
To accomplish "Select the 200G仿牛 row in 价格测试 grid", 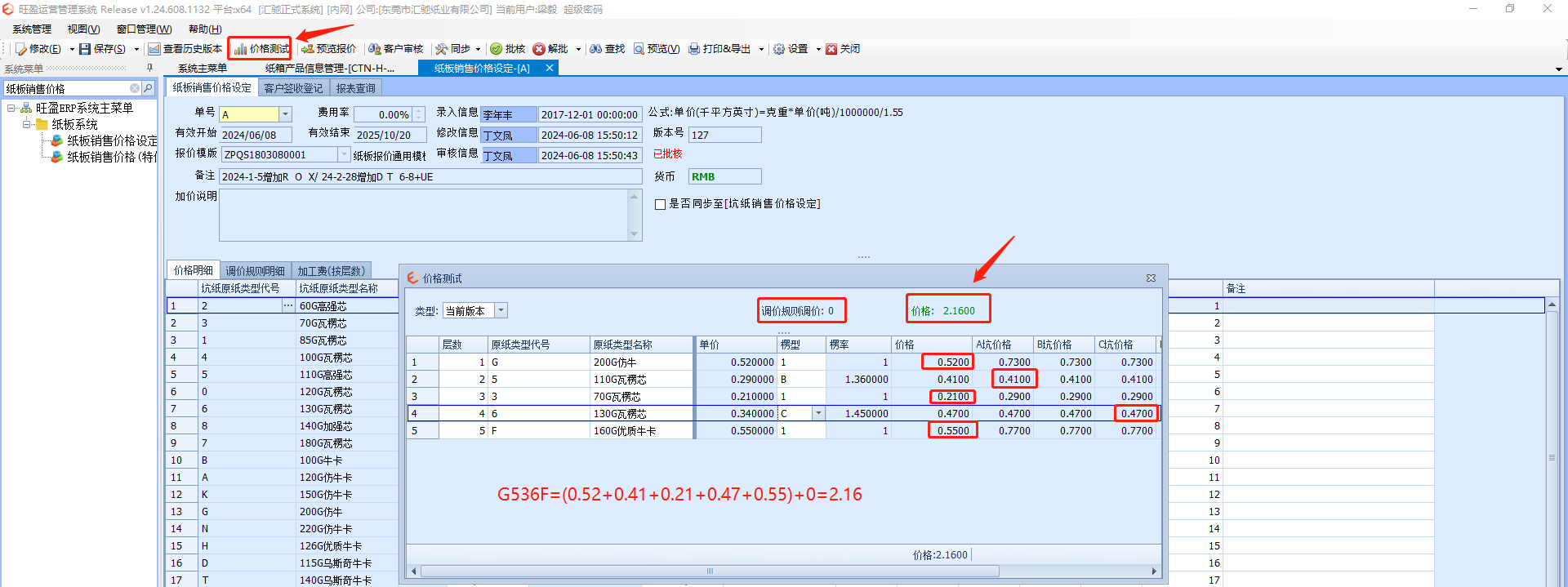I will [x=782, y=362].
